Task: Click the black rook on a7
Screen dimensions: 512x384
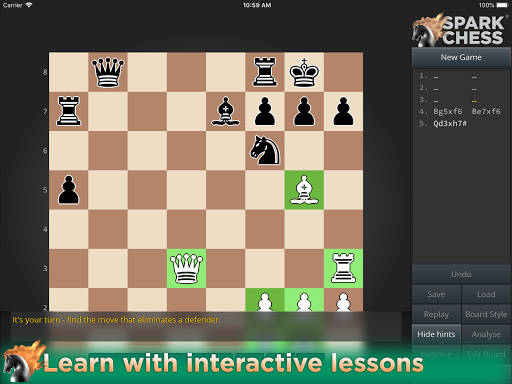Action: pos(69,111)
